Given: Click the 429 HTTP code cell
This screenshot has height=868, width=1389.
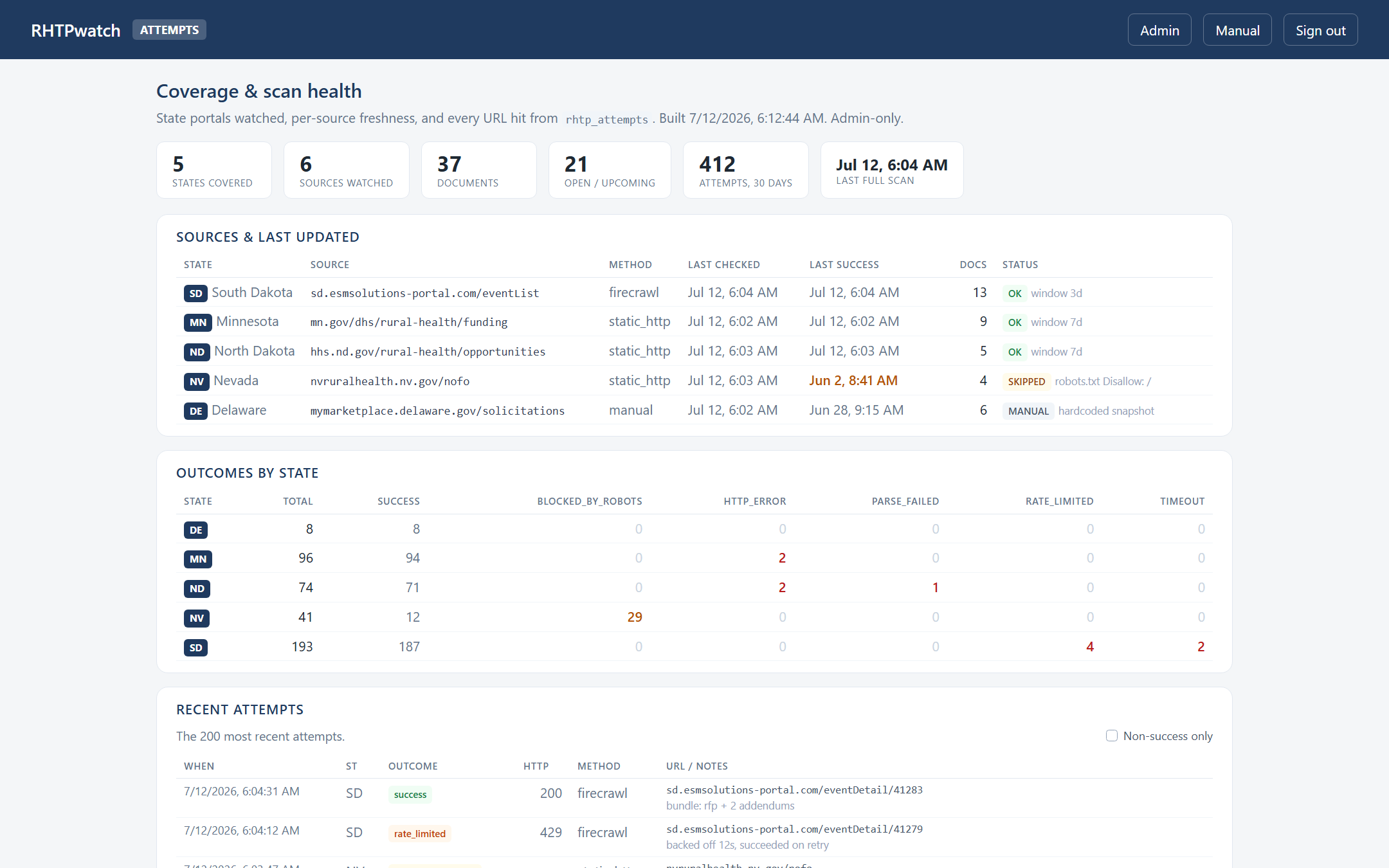Looking at the screenshot, I should (x=550, y=833).
